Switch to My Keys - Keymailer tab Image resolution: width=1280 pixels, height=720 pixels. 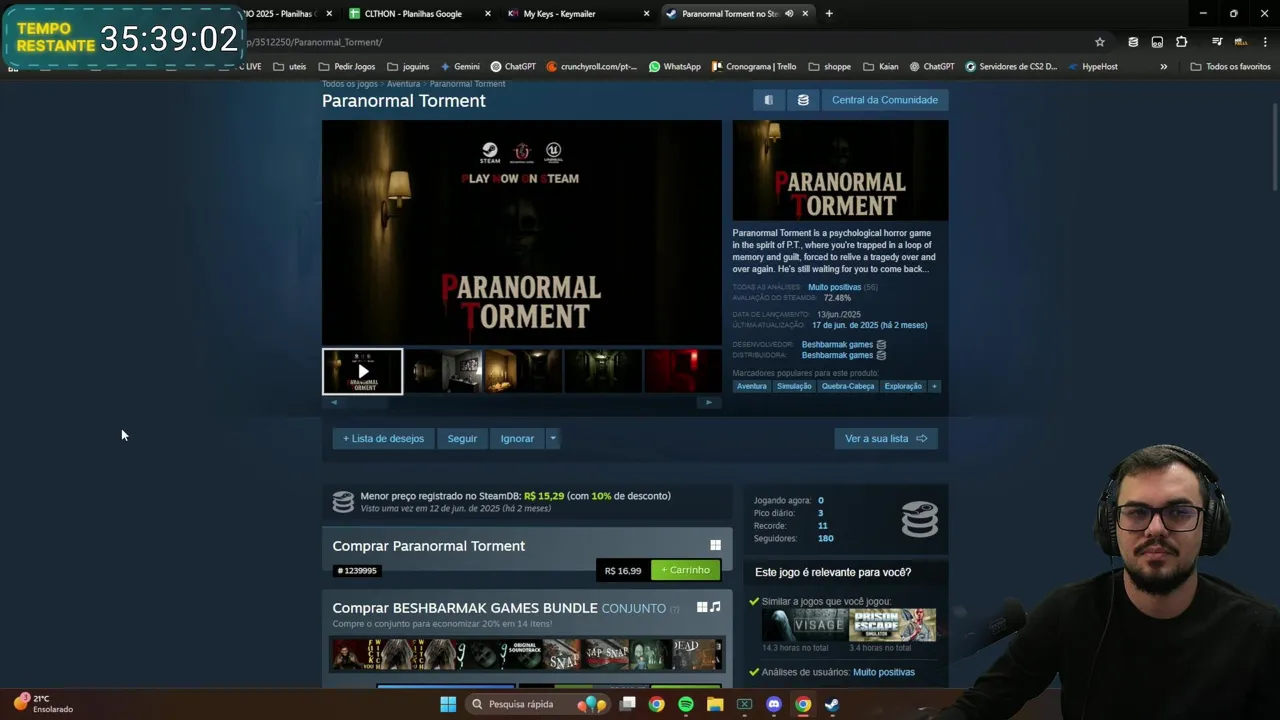point(559,14)
